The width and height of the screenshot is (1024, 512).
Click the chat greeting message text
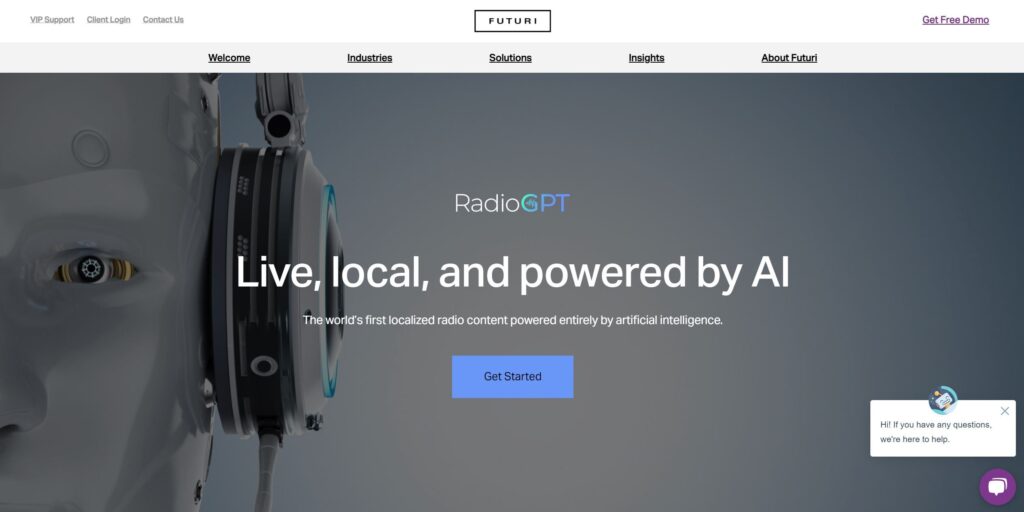click(x=936, y=432)
